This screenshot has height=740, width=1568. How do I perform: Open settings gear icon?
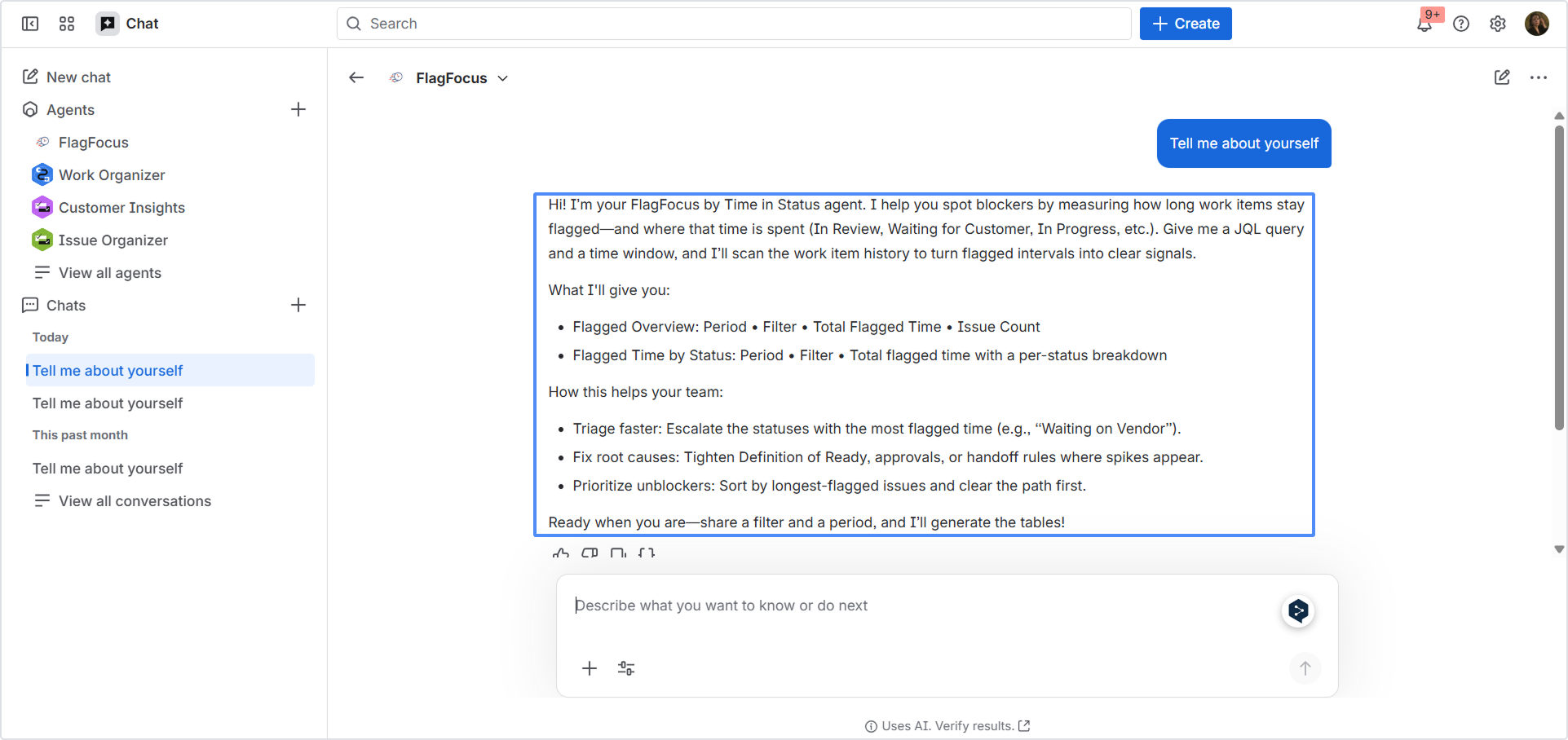[x=1498, y=24]
